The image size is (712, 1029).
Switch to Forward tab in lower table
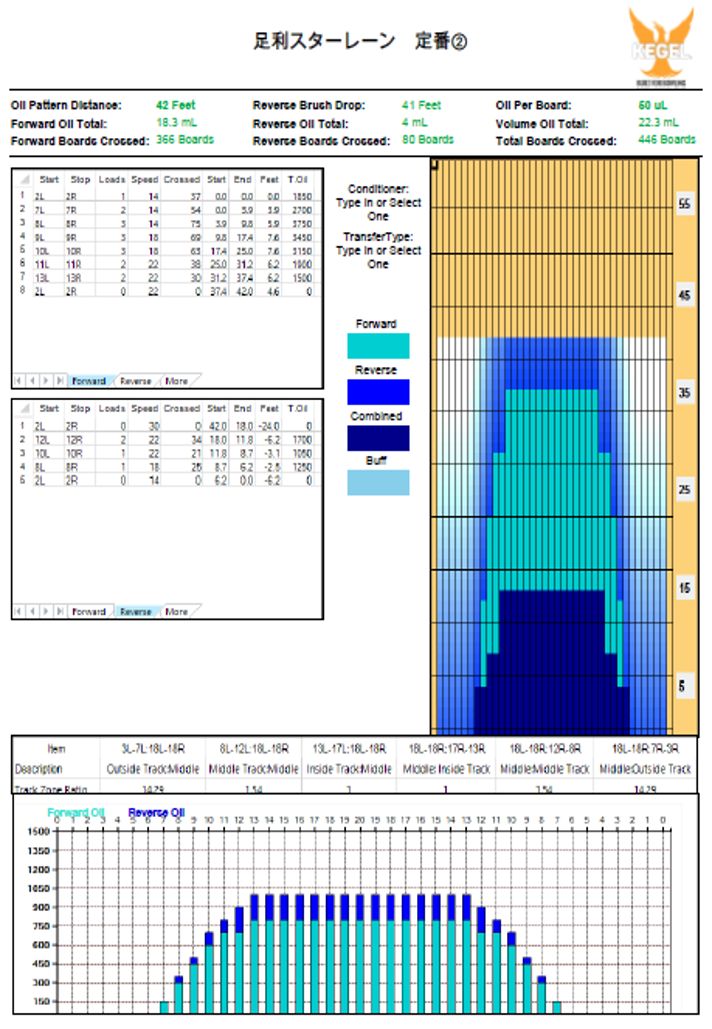88,611
